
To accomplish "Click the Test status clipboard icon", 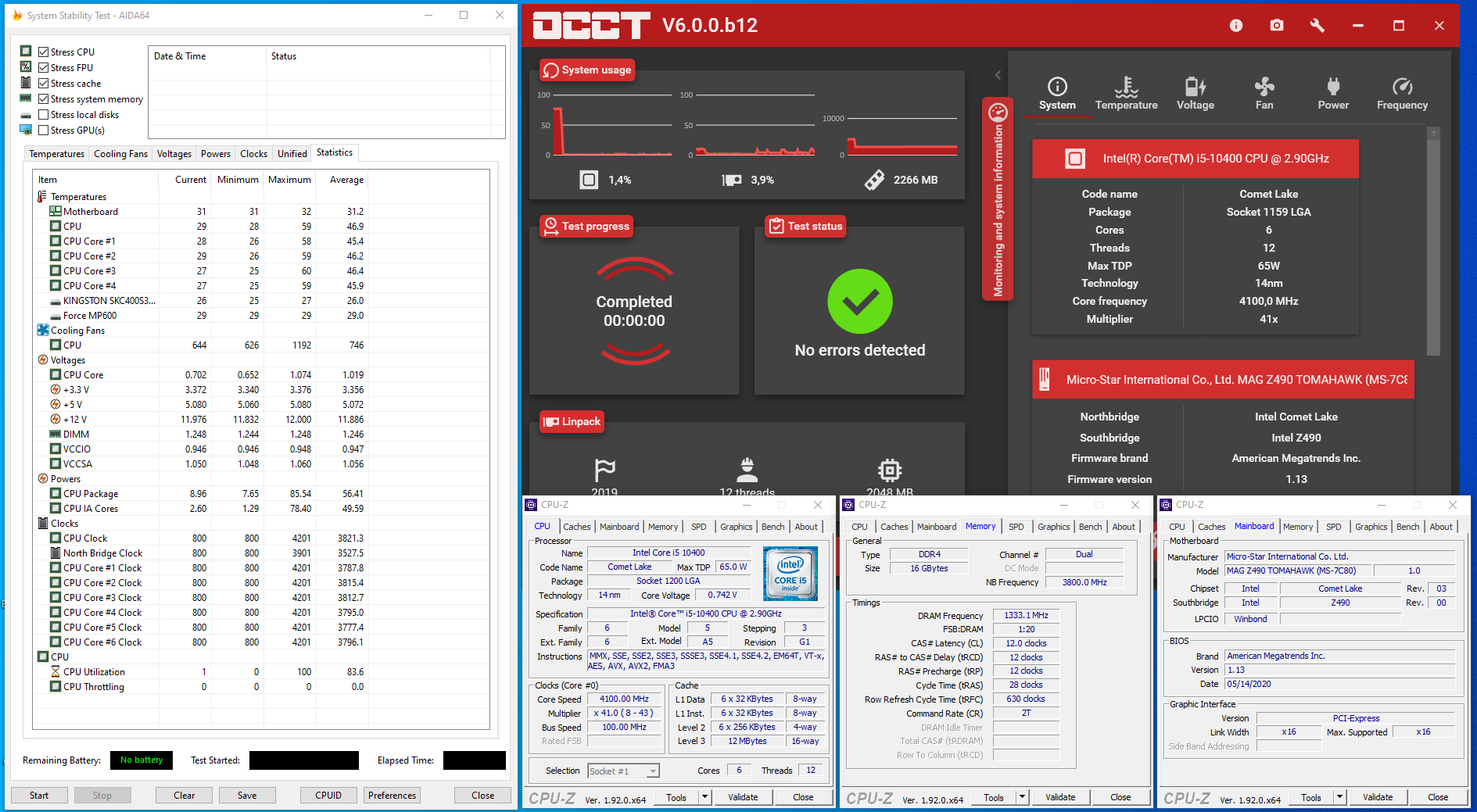I will coord(776,226).
